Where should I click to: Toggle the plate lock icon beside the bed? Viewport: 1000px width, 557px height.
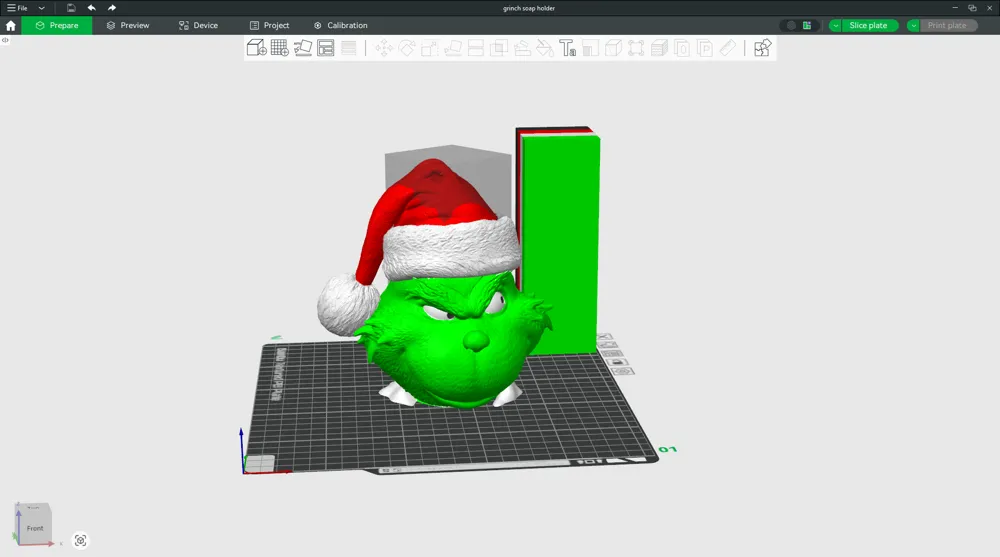tap(615, 362)
